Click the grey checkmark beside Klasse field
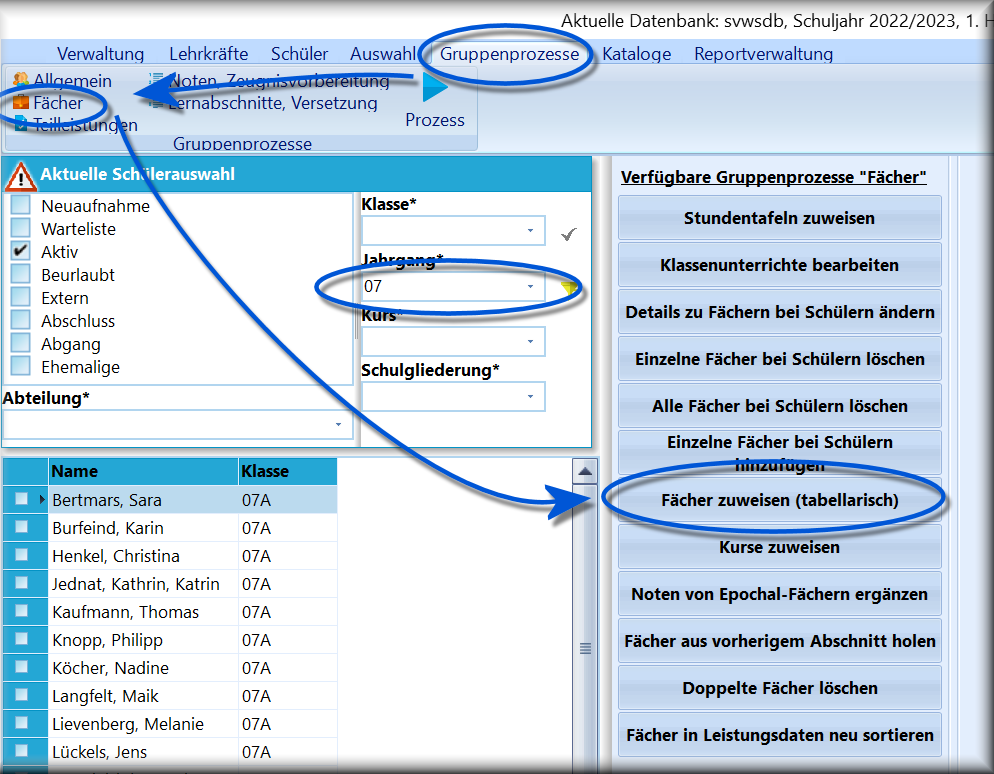Screen dimensions: 994x774 click(x=569, y=234)
